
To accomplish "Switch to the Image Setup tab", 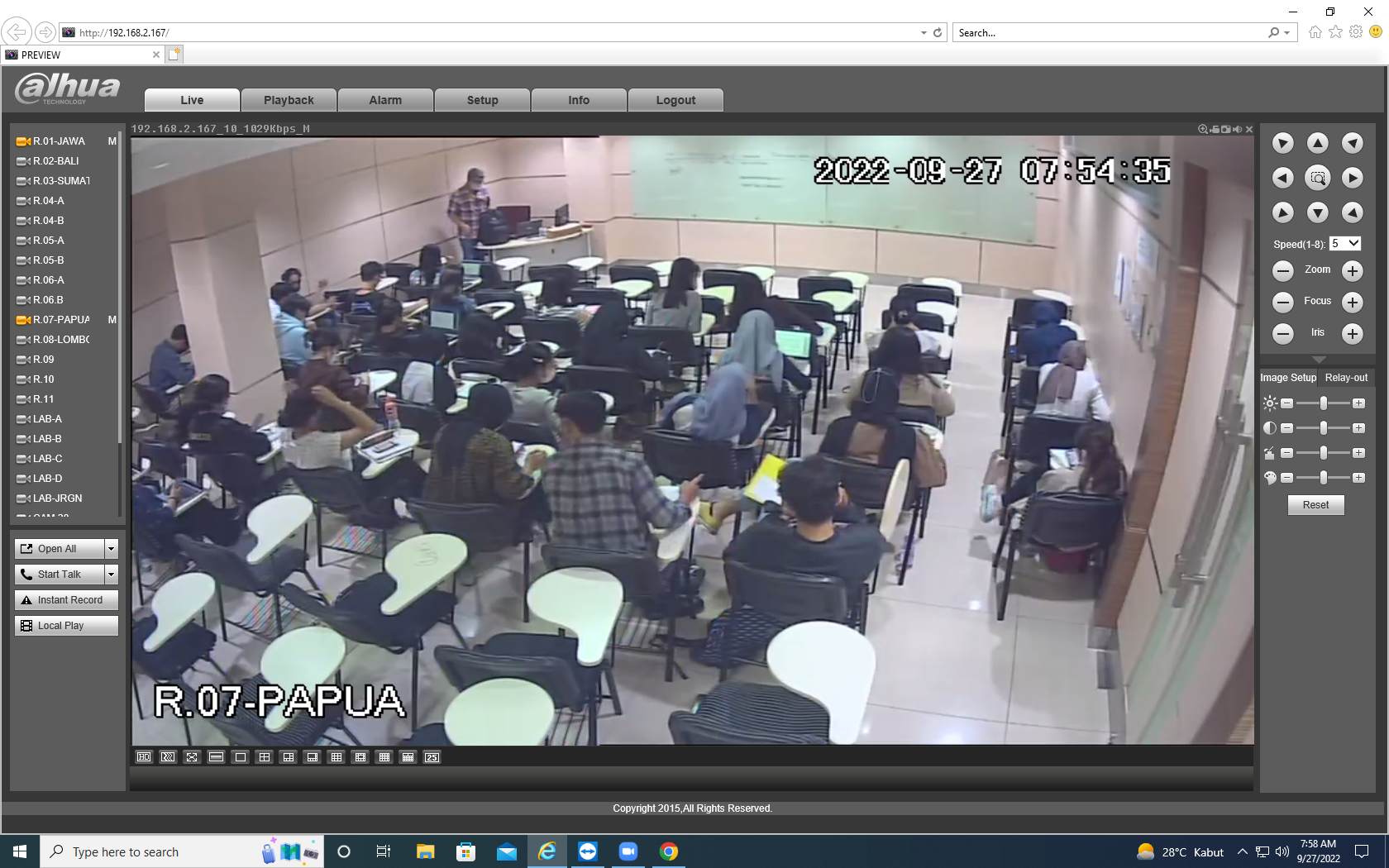I will (x=1288, y=378).
